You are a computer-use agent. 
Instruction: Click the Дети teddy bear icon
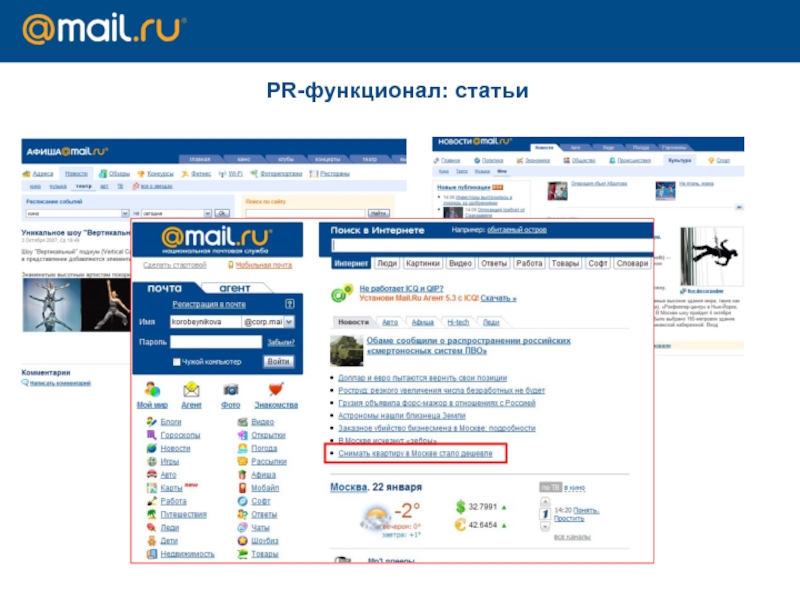pos(152,540)
